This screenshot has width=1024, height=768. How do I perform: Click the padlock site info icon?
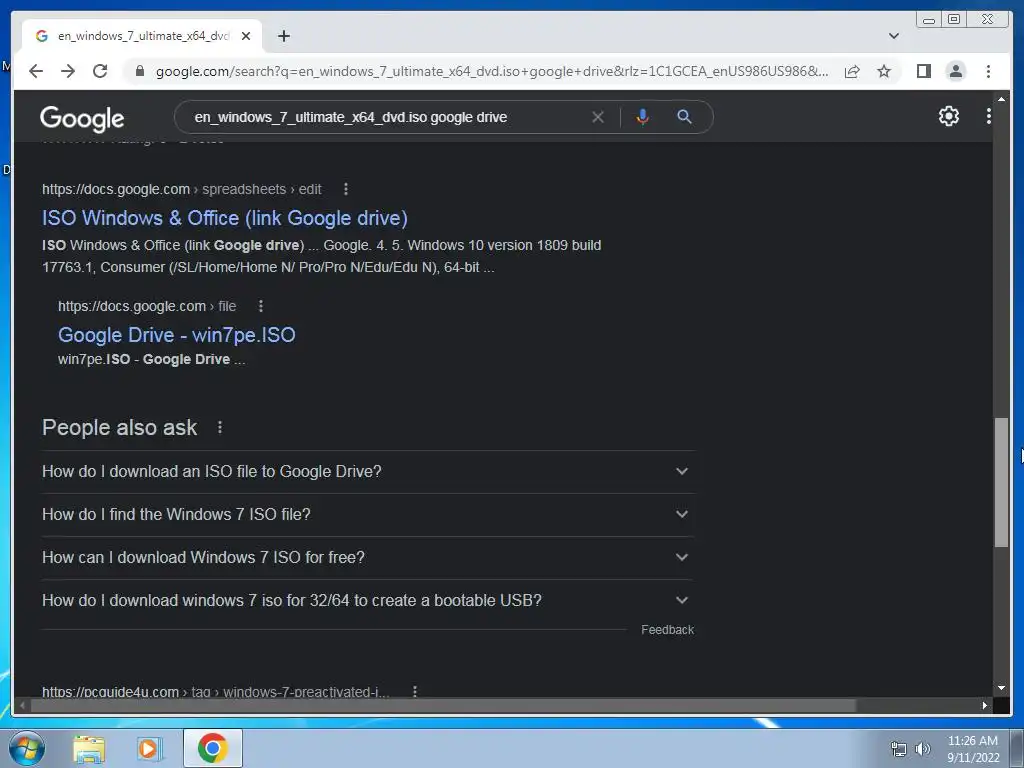pyautogui.click(x=139, y=71)
